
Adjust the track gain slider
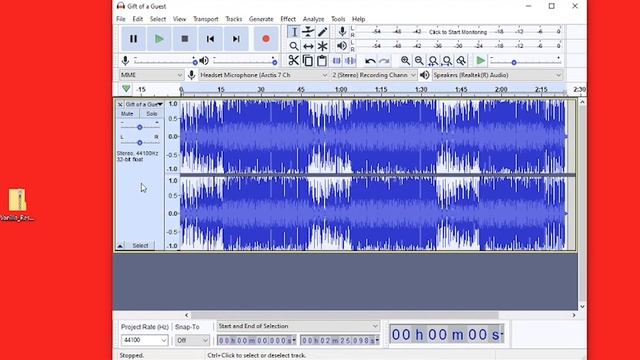(140, 127)
